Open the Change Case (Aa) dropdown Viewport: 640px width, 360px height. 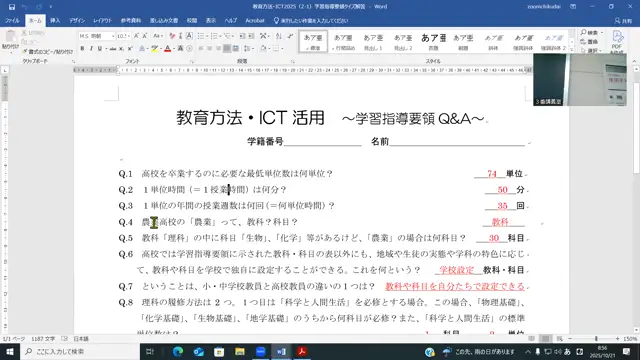158,36
